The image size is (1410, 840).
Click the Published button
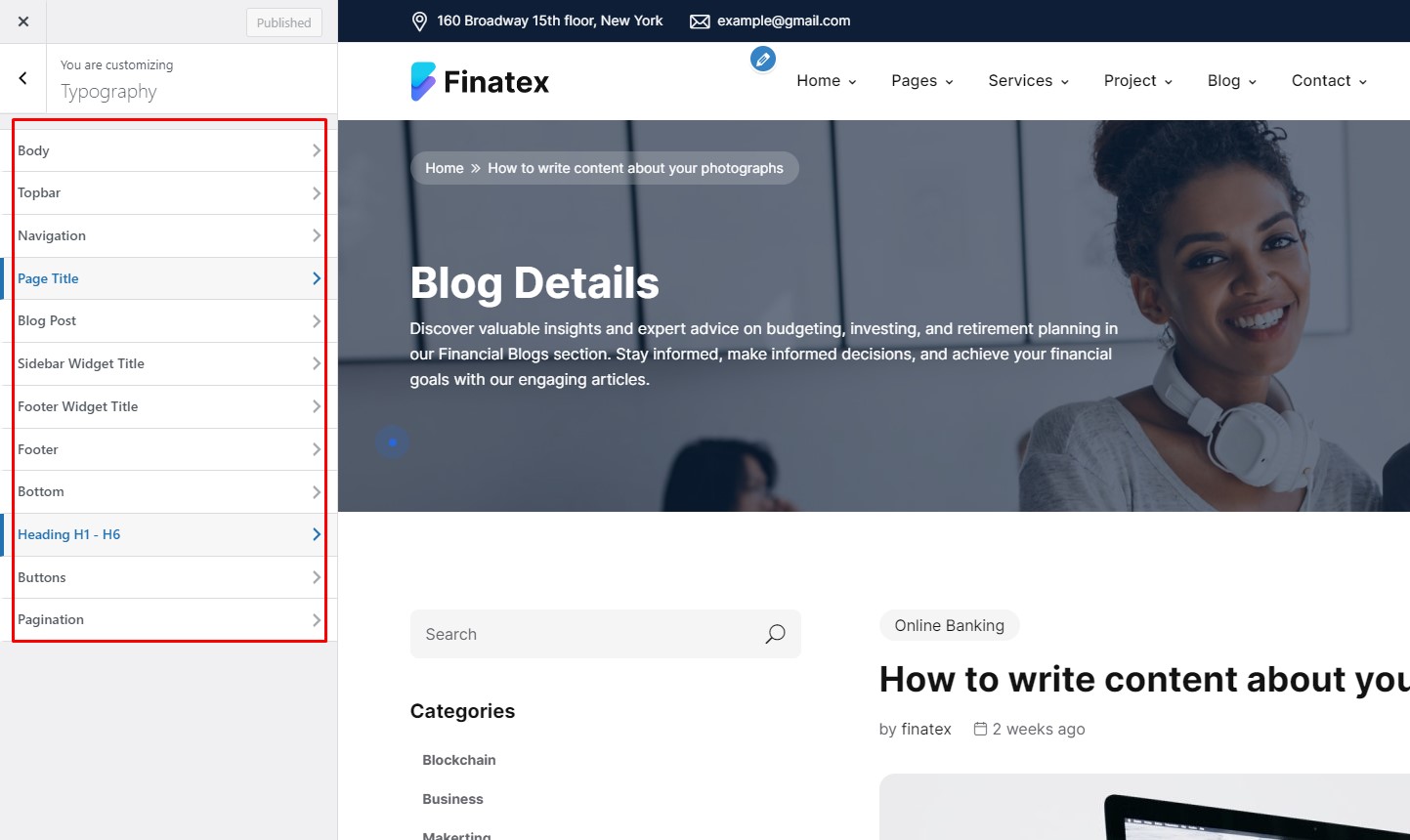pos(283,22)
